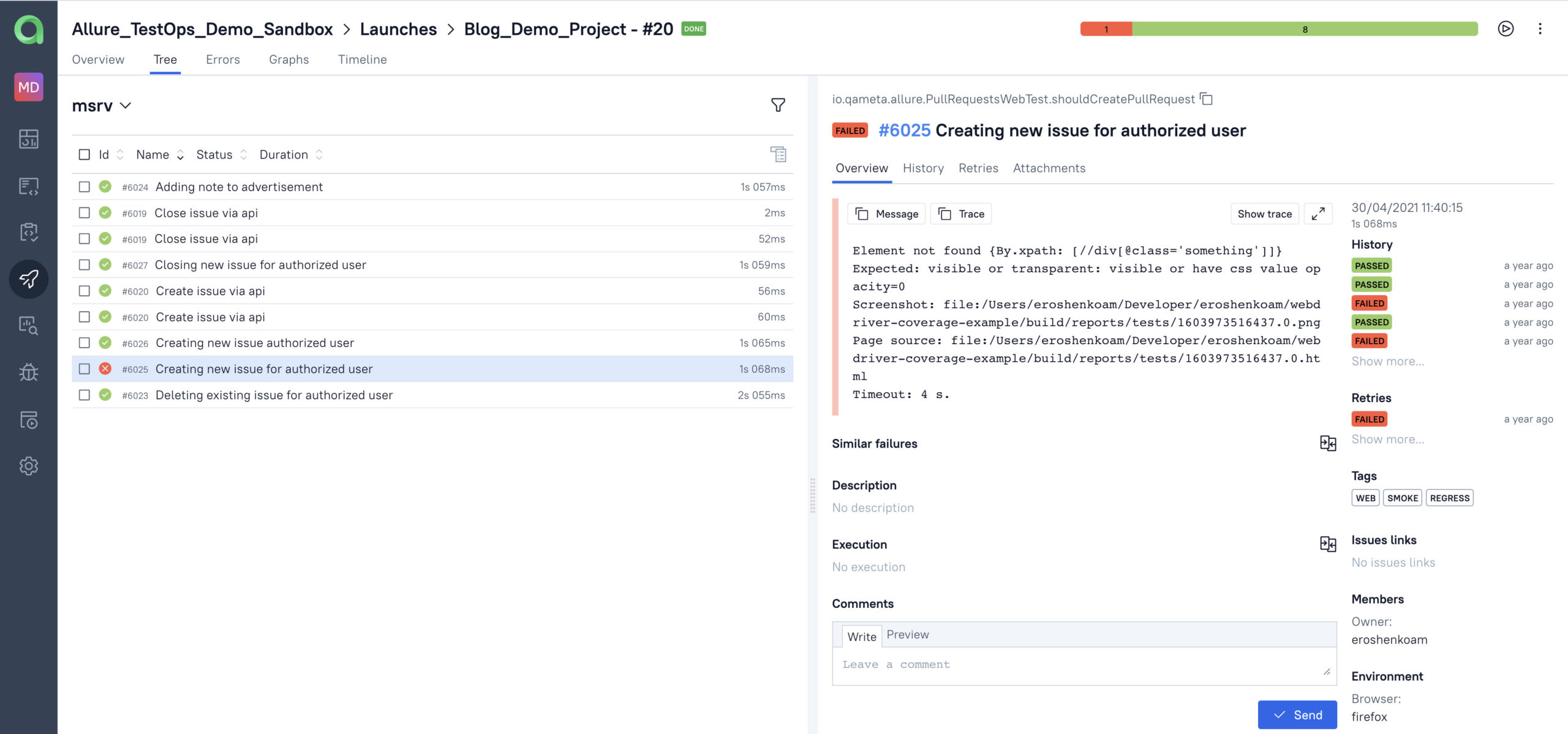Check the checkbox for test #6024
This screenshot has width=1568, height=734.
click(x=84, y=187)
